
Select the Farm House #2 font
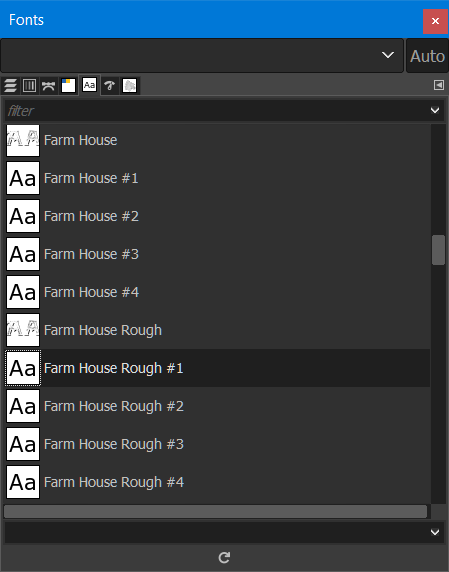(218, 216)
